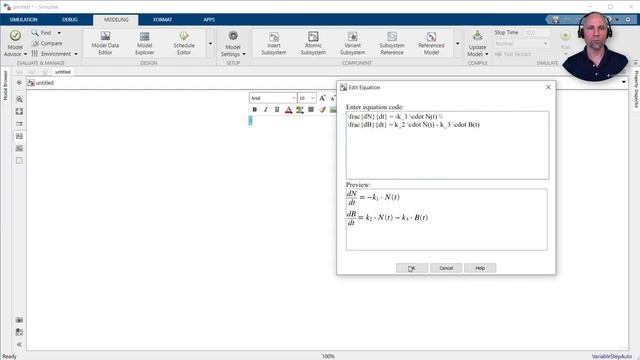The height and width of the screenshot is (360, 640).
Task: Click the Clear Formatting brush icon
Action: (322, 109)
